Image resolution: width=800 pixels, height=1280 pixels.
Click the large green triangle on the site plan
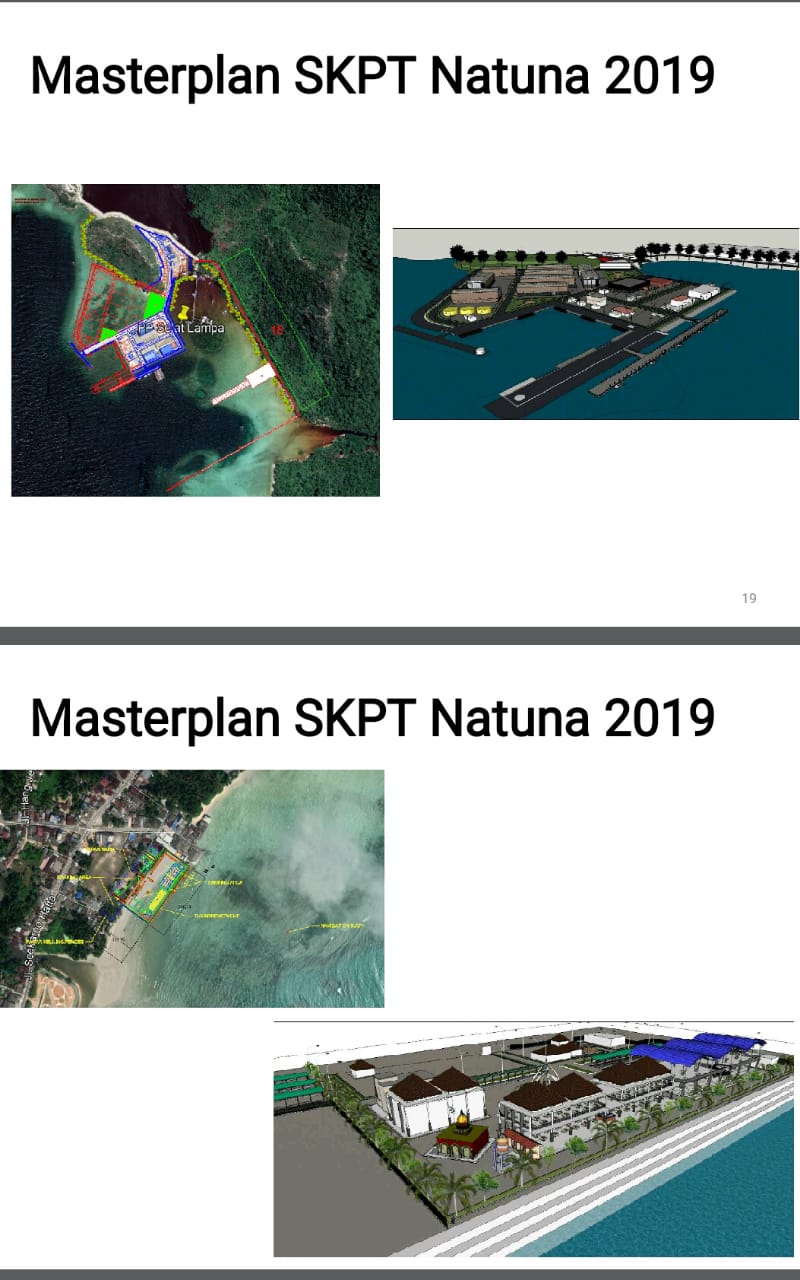pyautogui.click(x=154, y=303)
